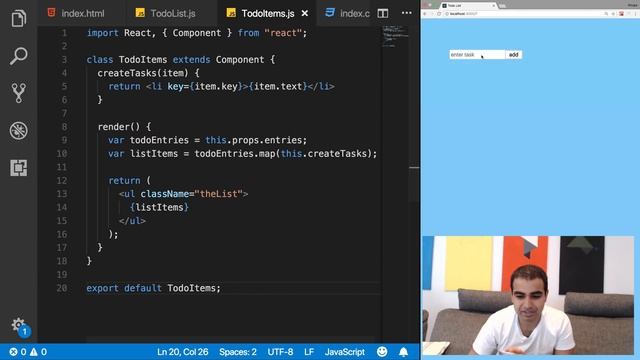This screenshot has width=640, height=360.
Task: Open notifications bell in status bar
Action: coord(403,352)
